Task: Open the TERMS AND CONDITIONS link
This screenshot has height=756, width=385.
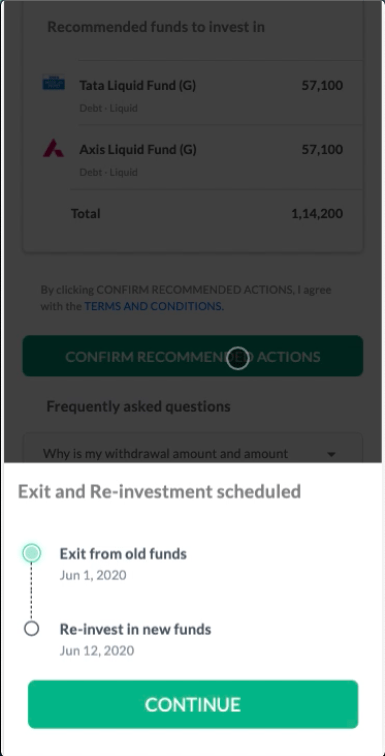Action: pyautogui.click(x=154, y=306)
